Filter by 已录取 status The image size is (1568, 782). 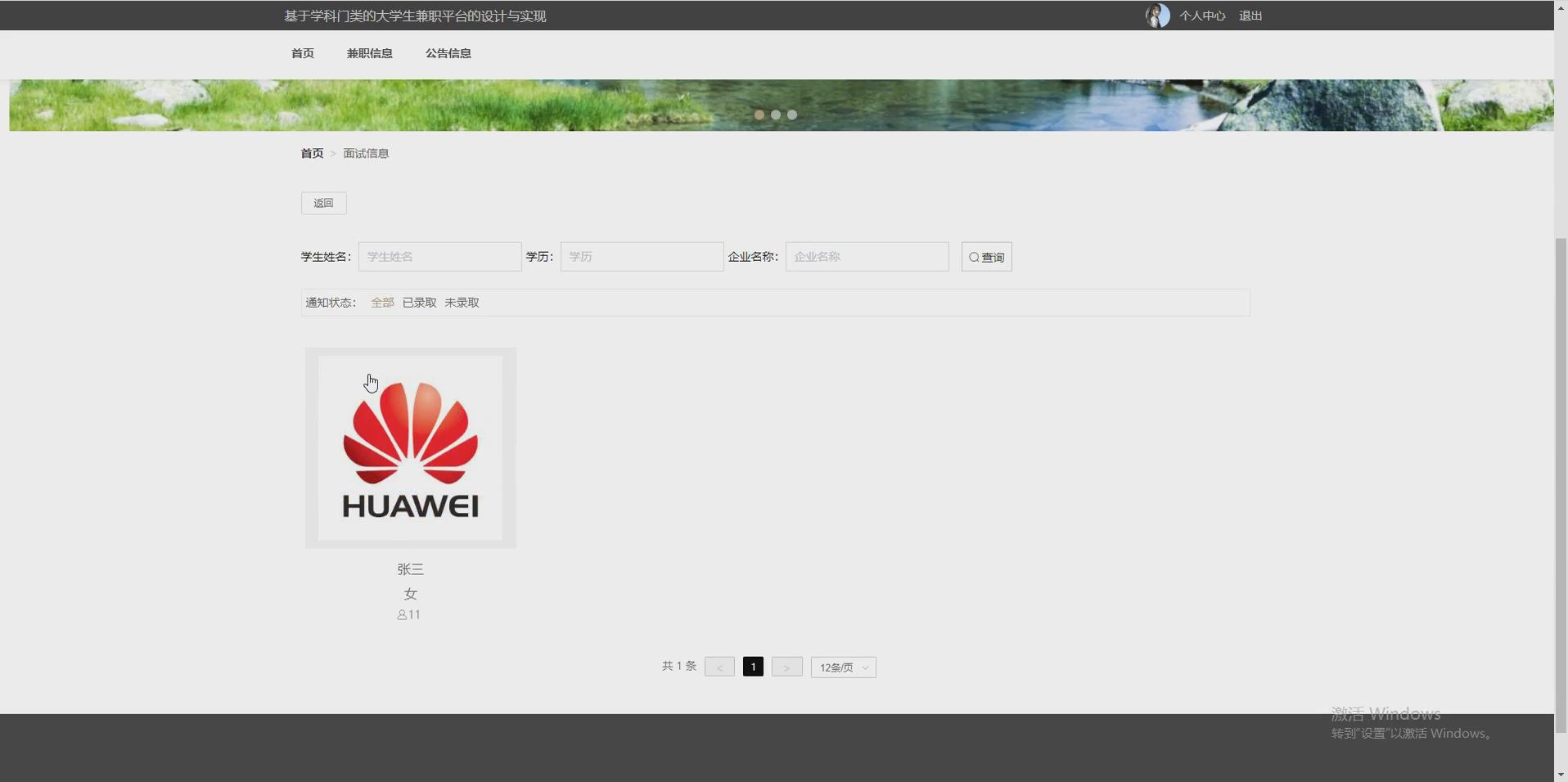[420, 303]
